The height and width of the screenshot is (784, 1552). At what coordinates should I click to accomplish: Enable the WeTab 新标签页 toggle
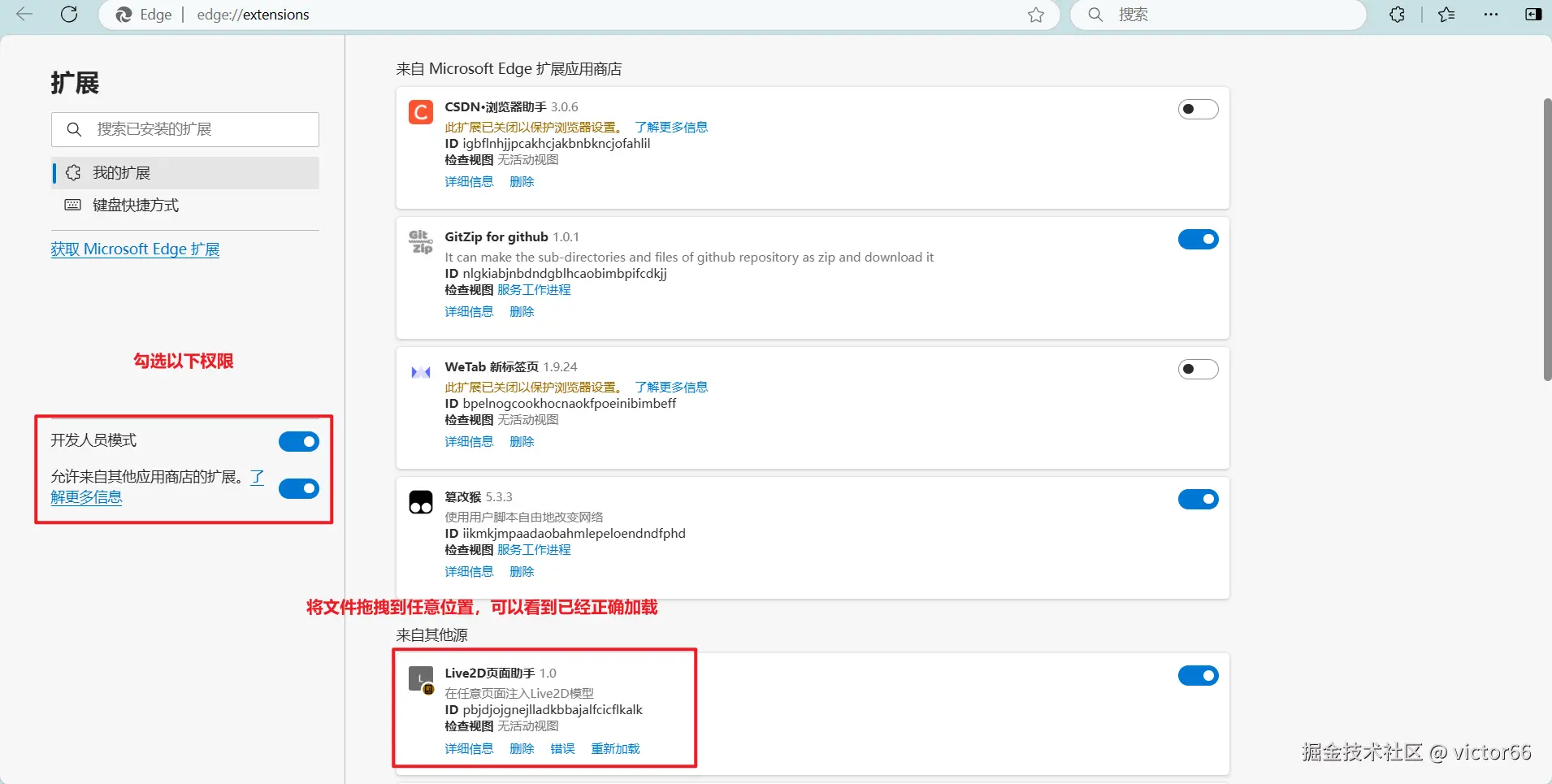[x=1199, y=369]
